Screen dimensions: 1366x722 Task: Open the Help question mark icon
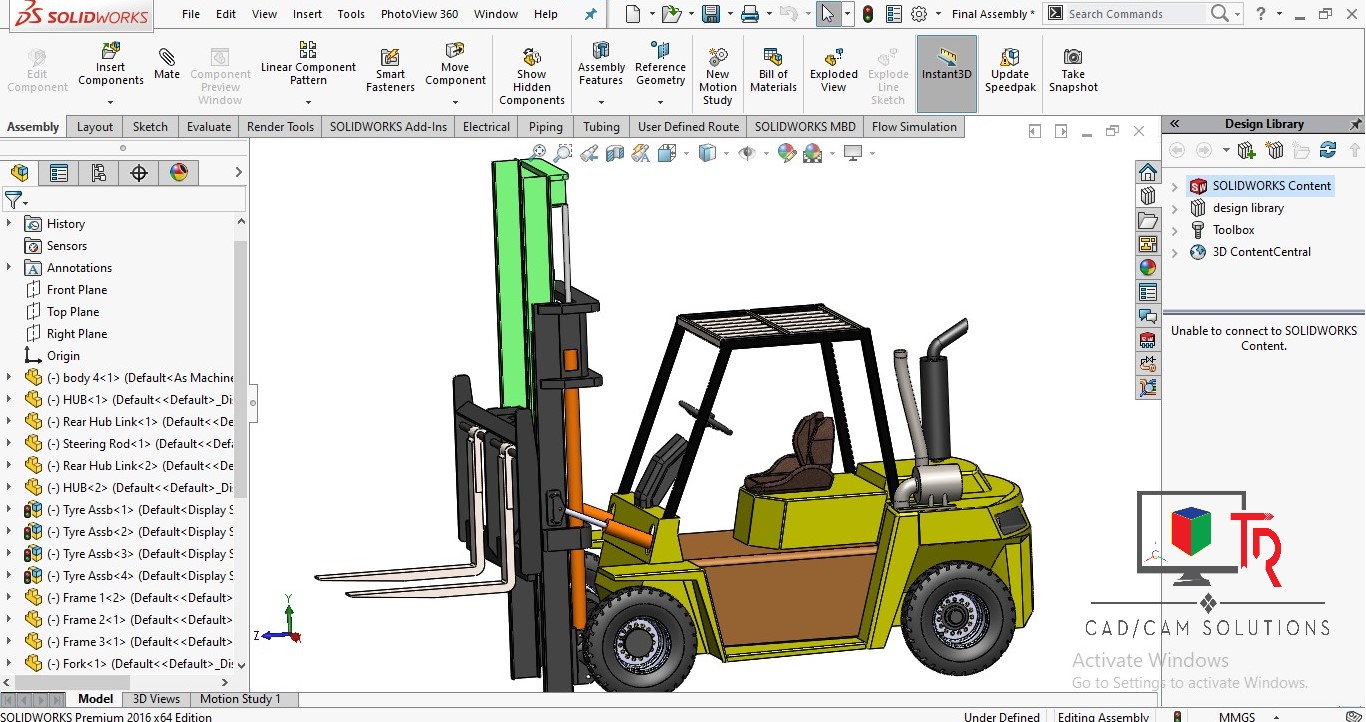point(1261,14)
